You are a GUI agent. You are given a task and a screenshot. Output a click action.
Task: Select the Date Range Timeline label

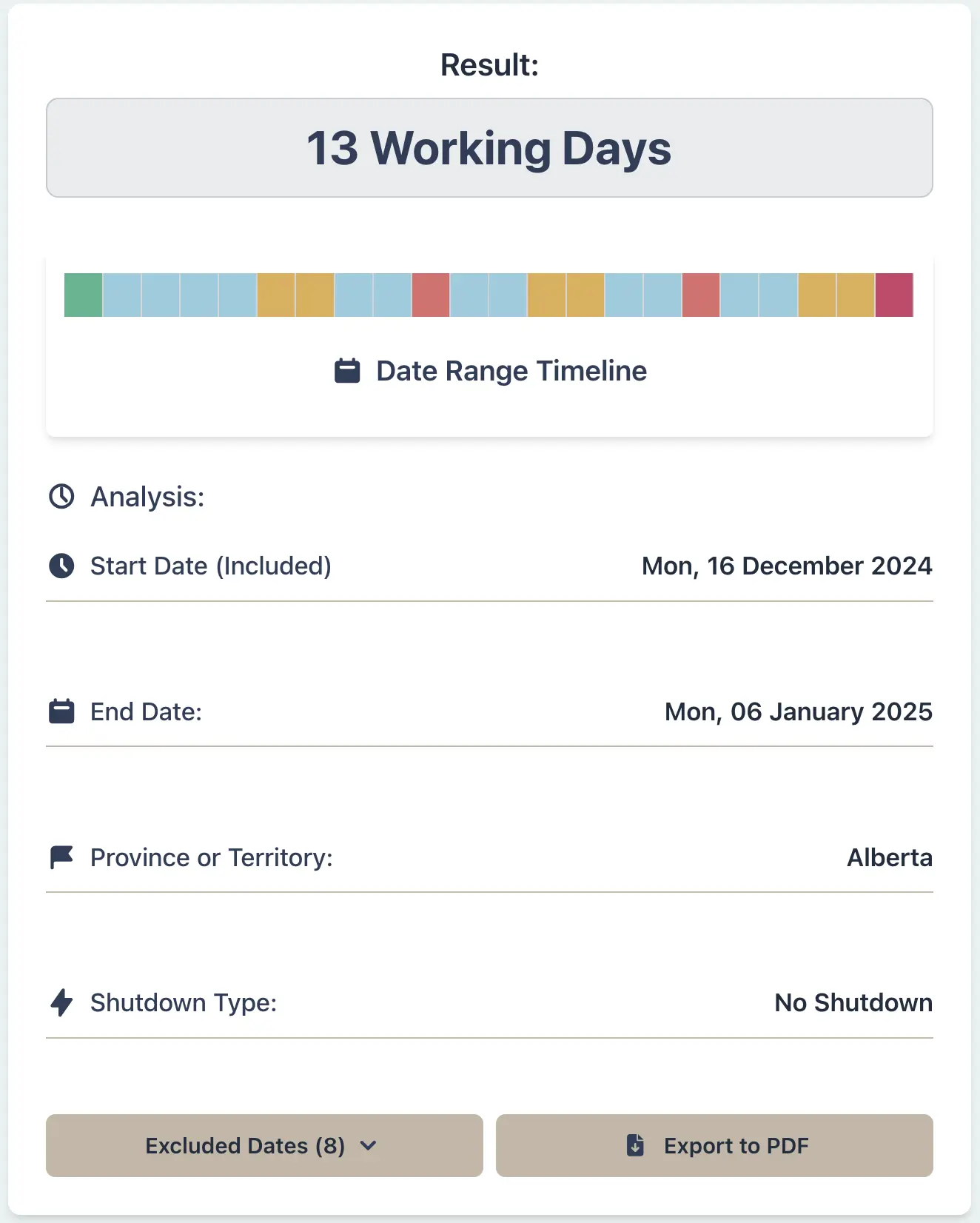[511, 370]
